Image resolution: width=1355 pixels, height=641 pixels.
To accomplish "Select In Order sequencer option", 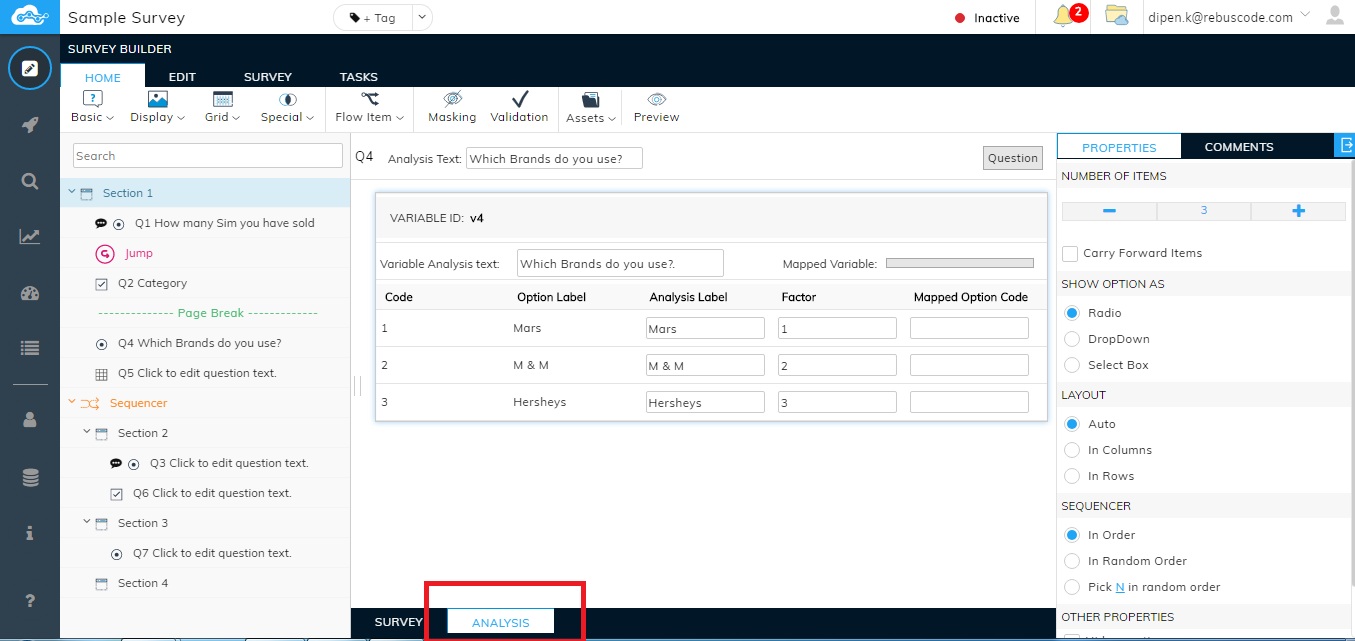I will 1072,535.
